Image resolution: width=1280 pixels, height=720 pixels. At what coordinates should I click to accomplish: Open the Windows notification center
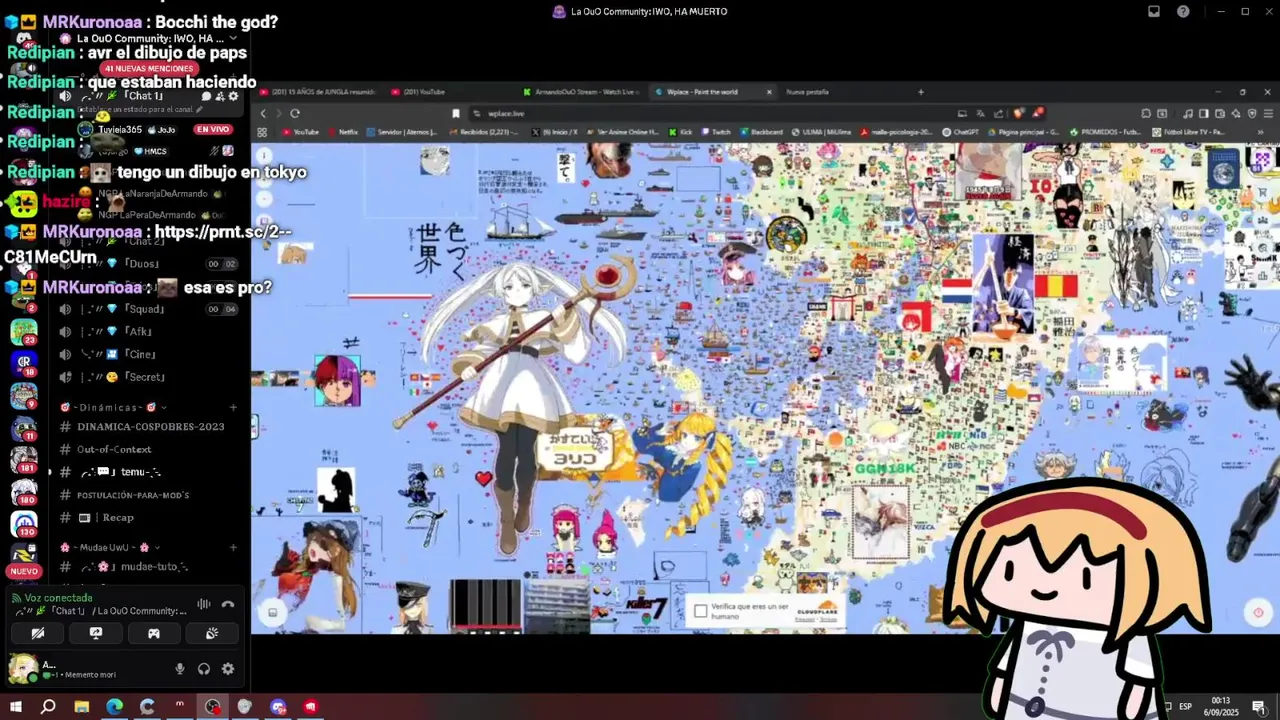tap(1259, 707)
